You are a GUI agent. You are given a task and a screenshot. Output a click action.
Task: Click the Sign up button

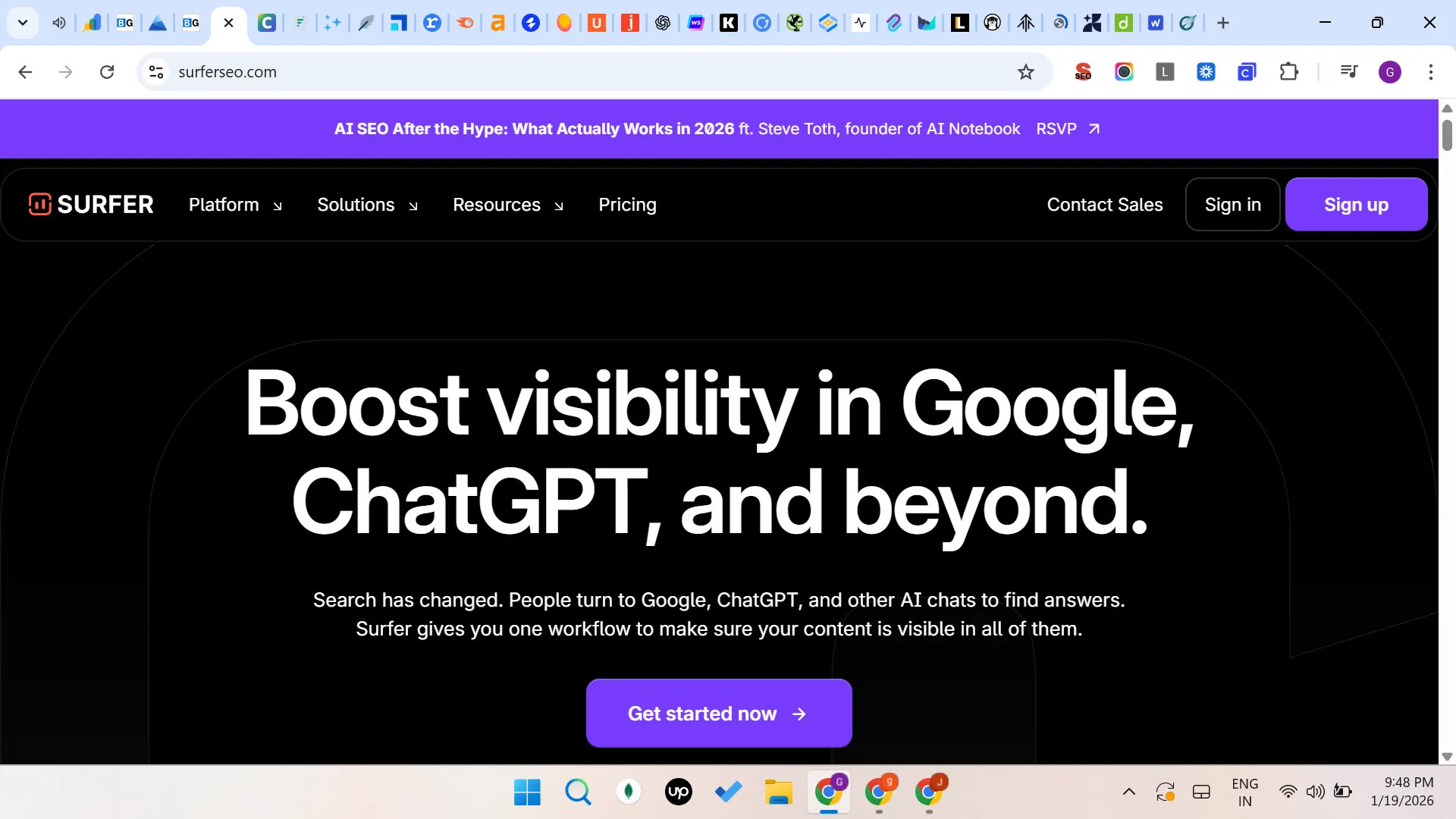coord(1356,205)
